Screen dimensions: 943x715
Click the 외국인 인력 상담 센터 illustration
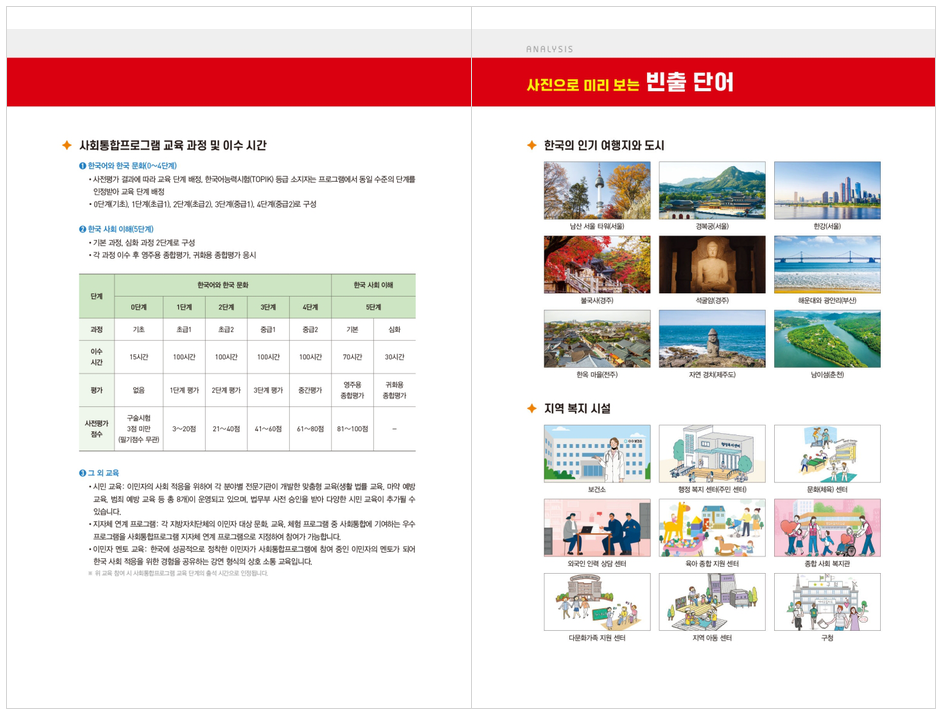[x=597, y=527]
